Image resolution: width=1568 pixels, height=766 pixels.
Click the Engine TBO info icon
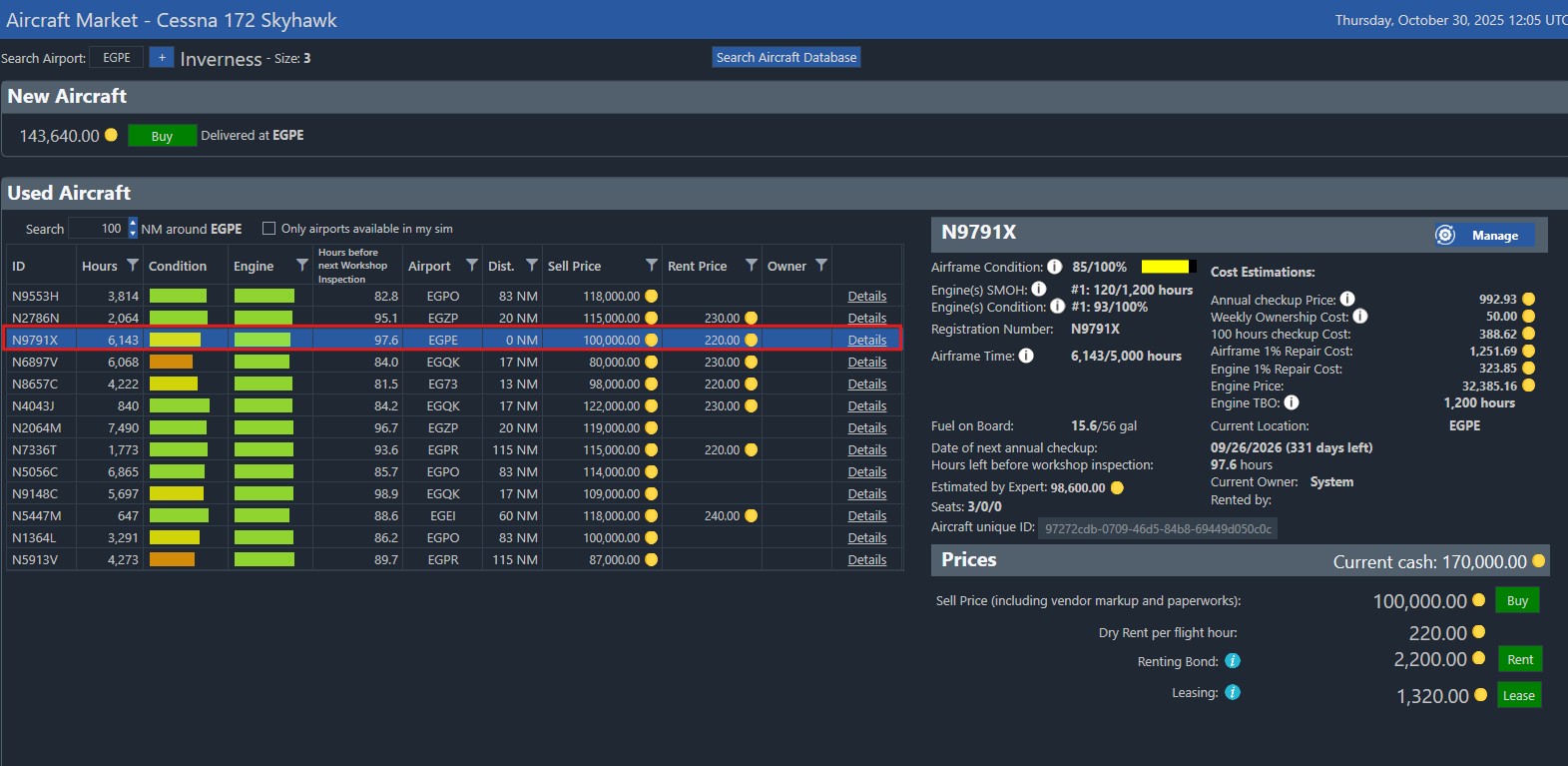(x=1292, y=403)
